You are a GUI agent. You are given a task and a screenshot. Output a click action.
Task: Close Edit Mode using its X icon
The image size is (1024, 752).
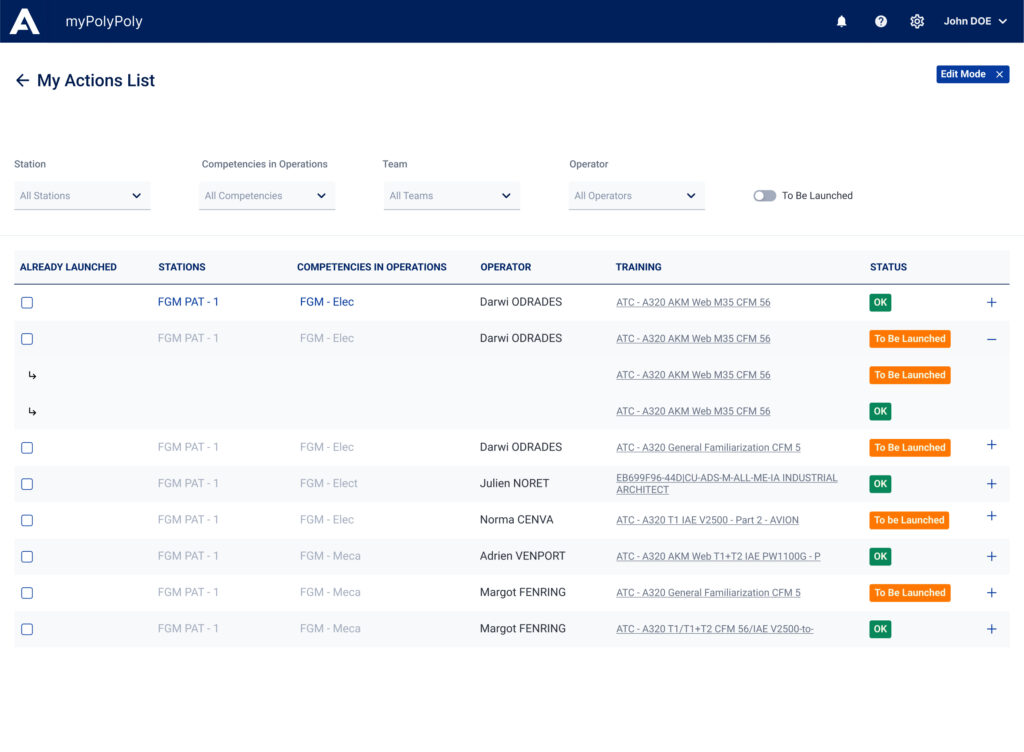pos(999,74)
